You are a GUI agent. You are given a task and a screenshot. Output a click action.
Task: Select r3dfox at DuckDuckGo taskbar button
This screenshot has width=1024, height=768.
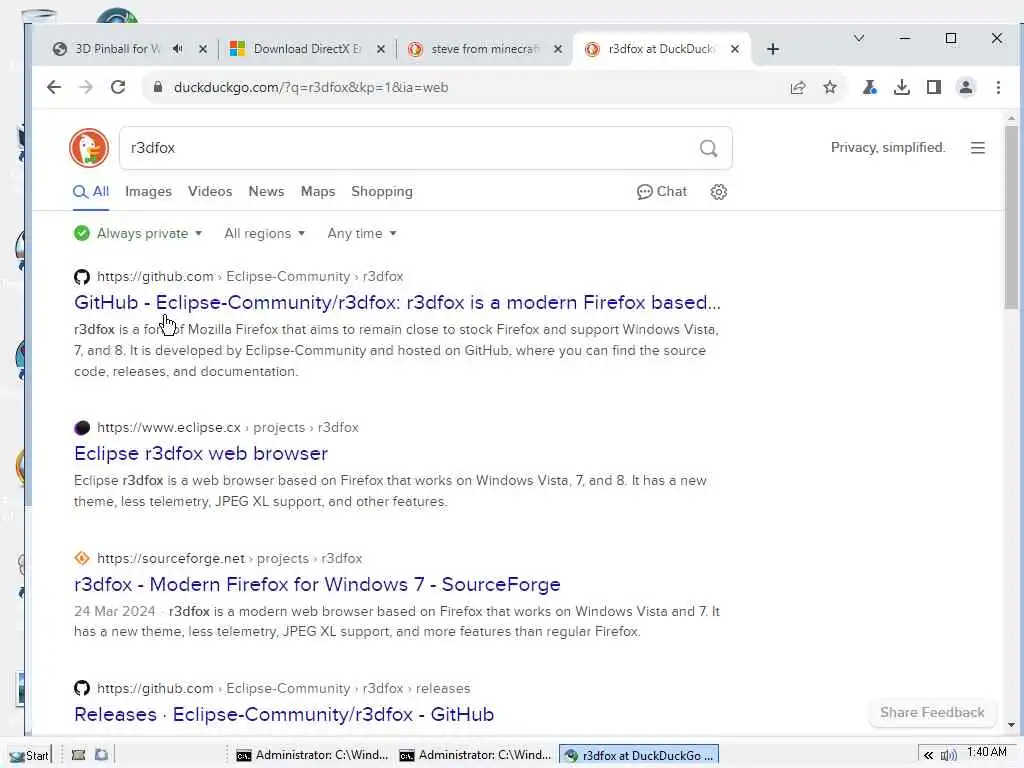639,755
